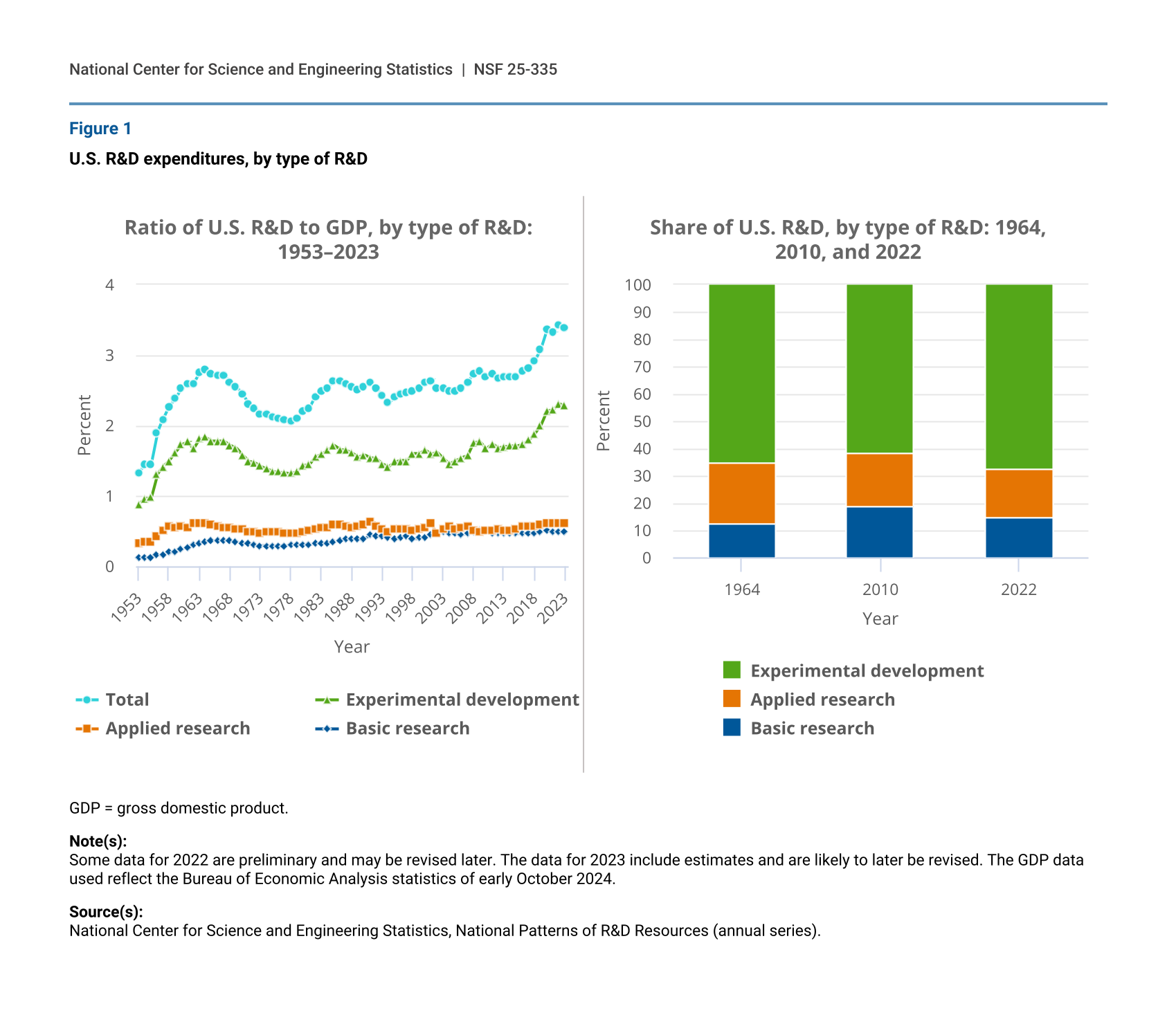Toggle Applied research label in bar chart legend
Viewport: 1176px width, 1015px height.
[822, 699]
